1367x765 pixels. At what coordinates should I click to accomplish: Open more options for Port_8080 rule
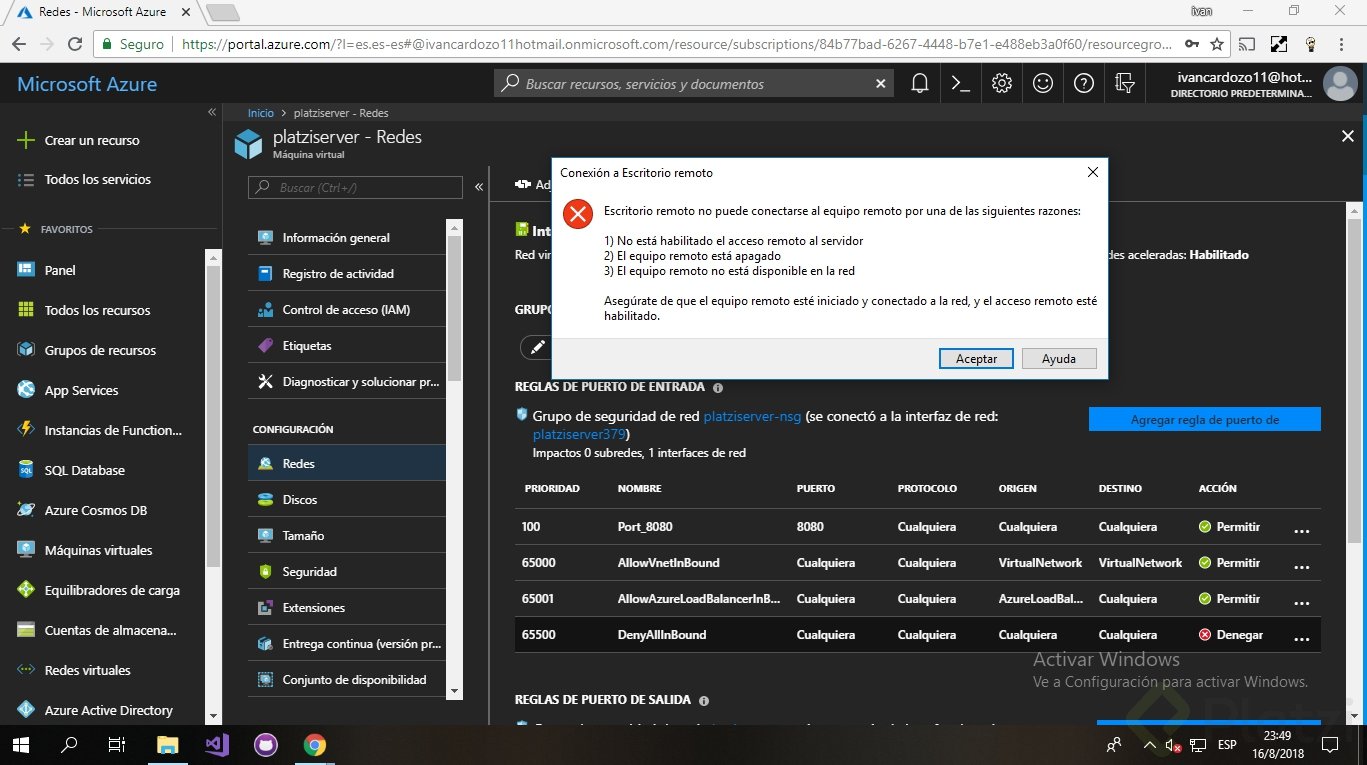pyautogui.click(x=1301, y=530)
